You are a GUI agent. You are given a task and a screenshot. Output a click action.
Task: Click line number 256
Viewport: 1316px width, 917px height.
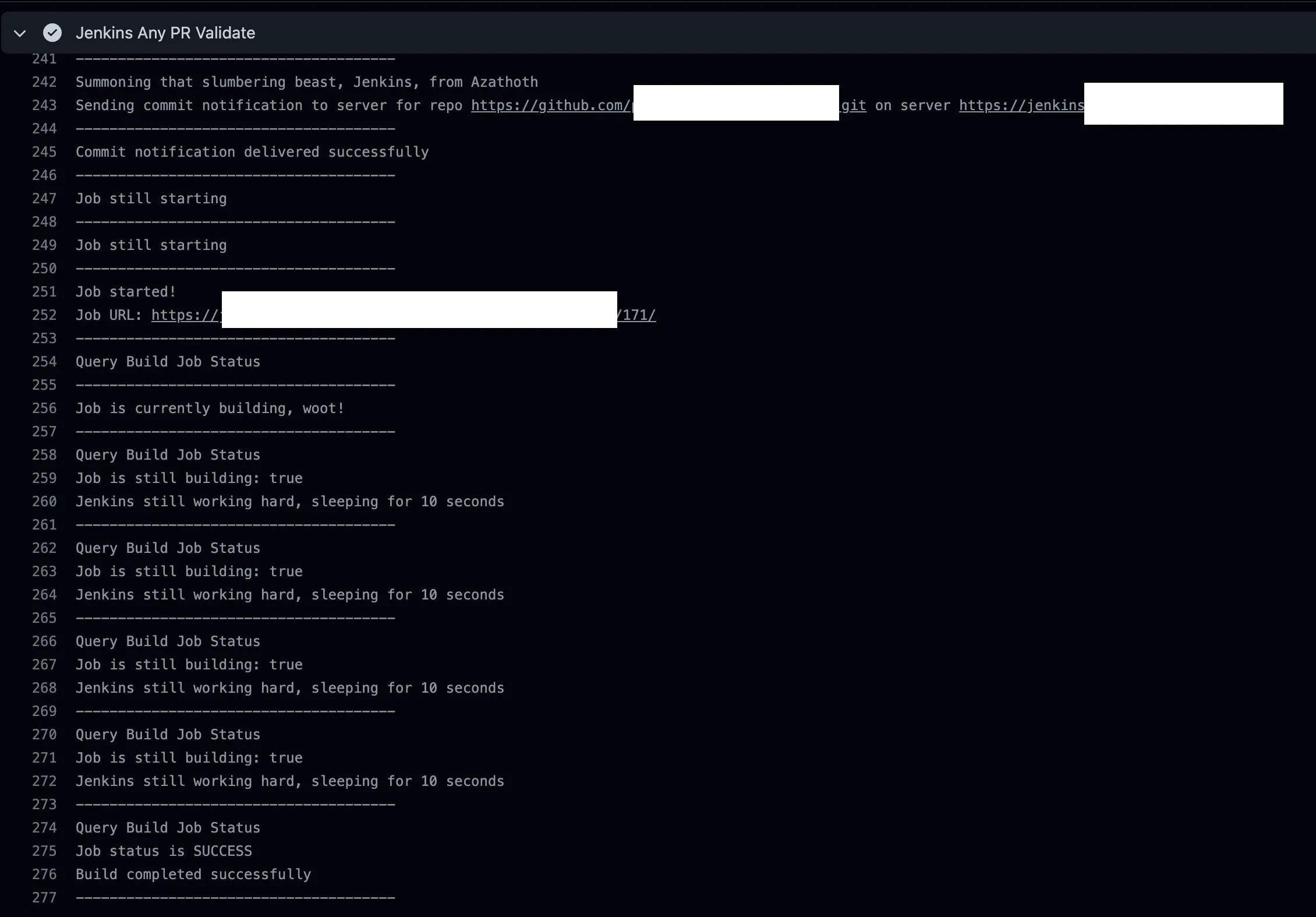44,408
